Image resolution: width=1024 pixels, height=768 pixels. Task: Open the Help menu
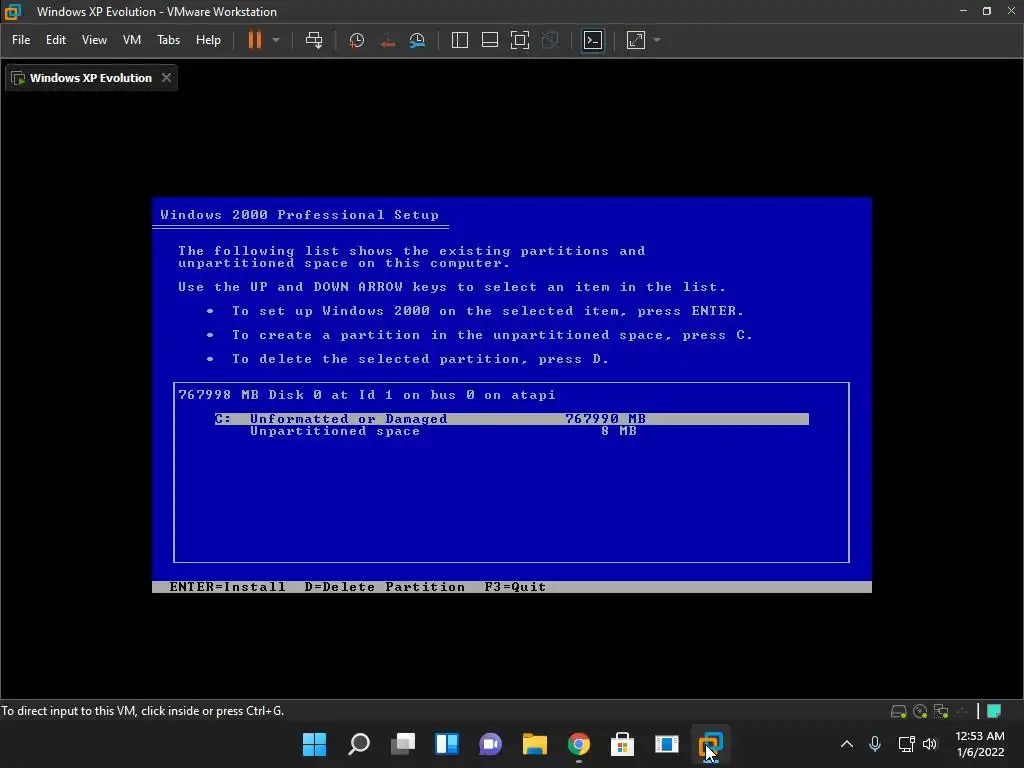point(208,40)
